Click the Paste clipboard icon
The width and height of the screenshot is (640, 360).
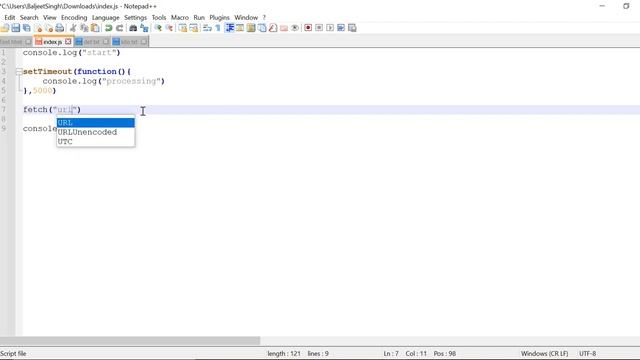click(x=95, y=28)
